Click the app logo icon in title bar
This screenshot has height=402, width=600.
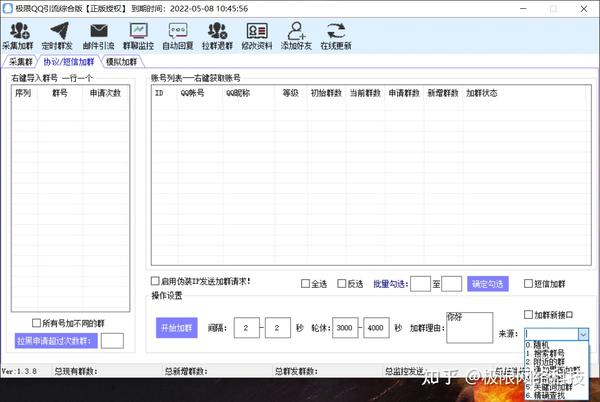coord(7,8)
